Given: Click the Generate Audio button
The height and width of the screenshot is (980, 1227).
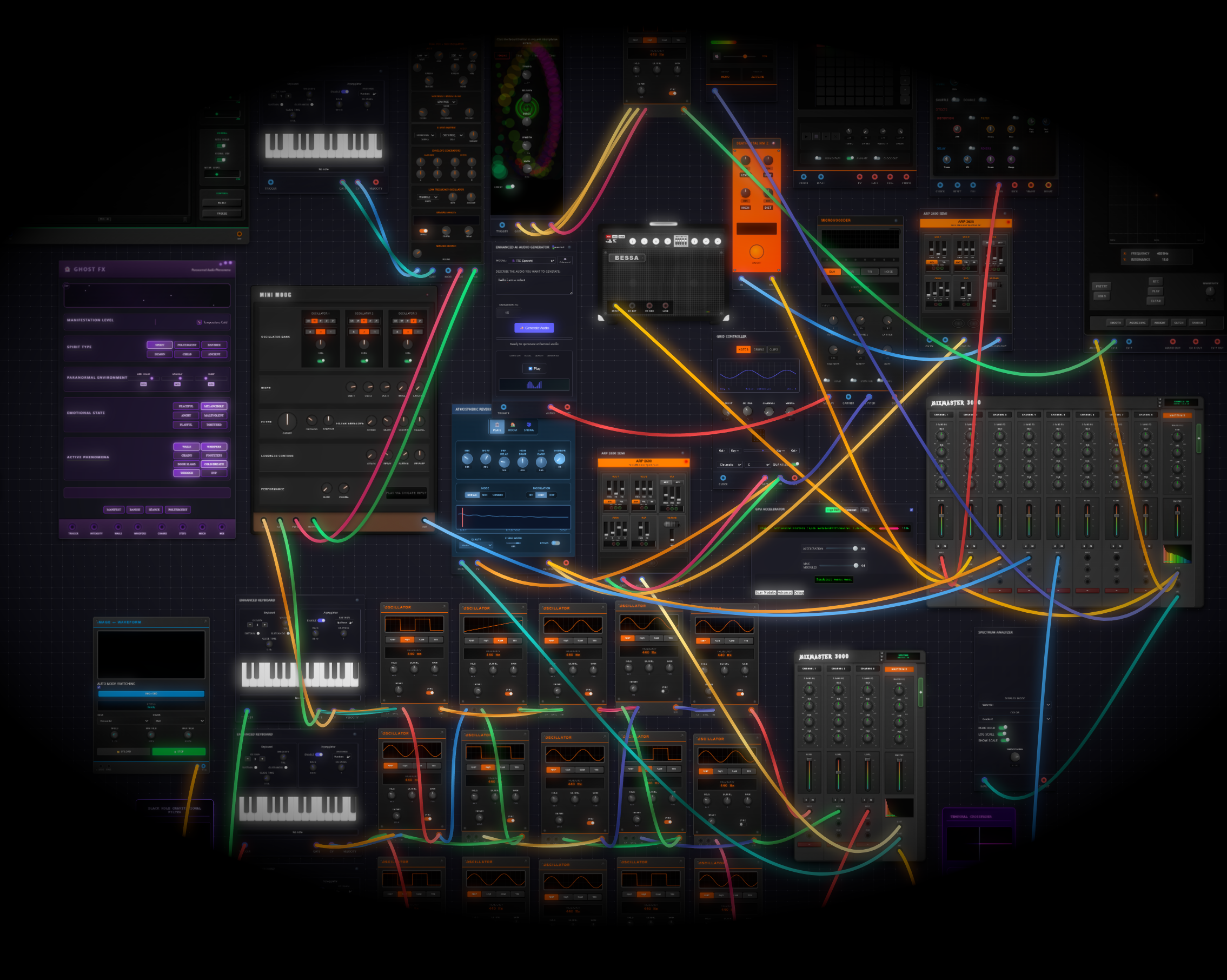Looking at the screenshot, I should tap(534, 328).
